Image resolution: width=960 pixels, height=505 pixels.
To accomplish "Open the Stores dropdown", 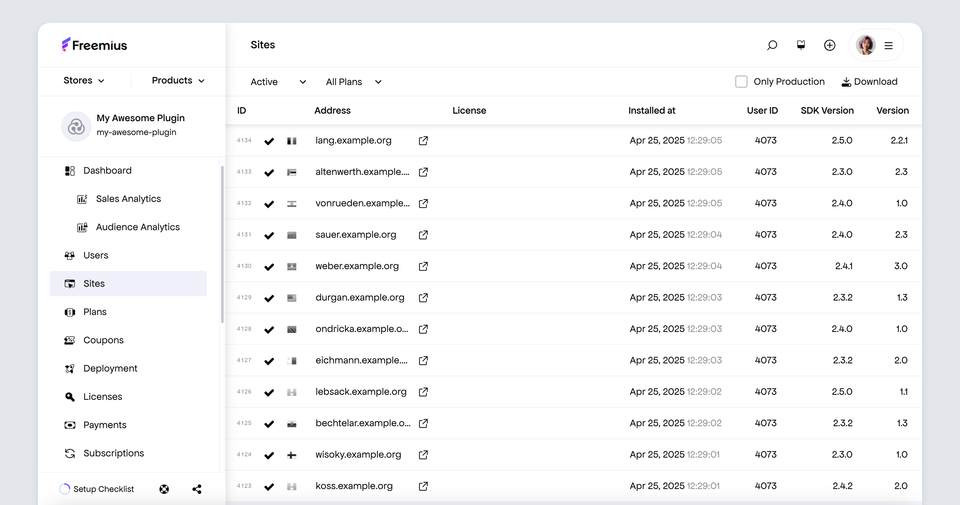I will pos(83,81).
